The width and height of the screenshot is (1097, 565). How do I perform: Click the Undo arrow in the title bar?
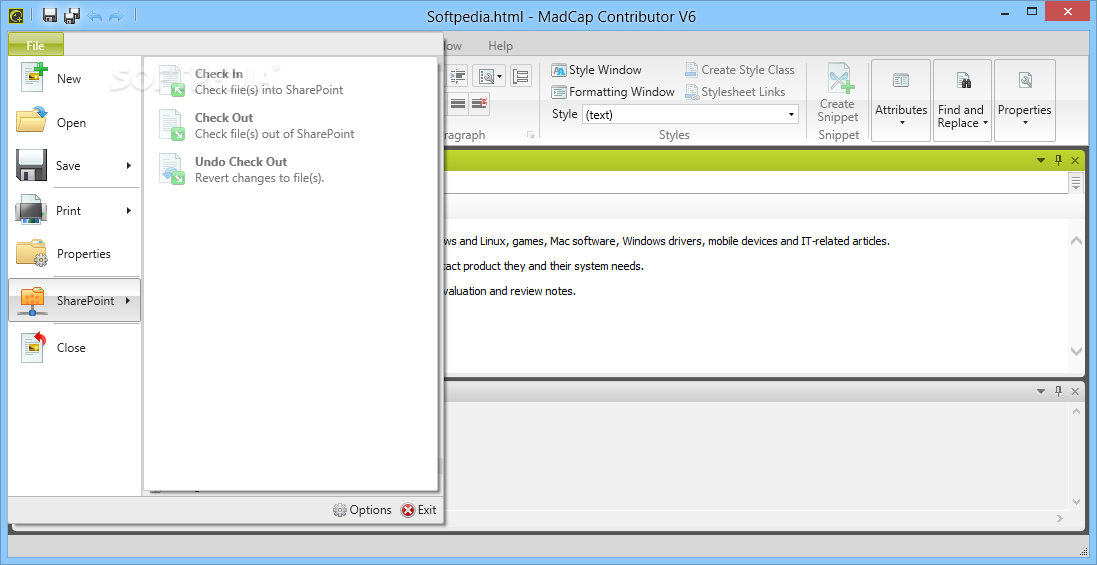pos(94,15)
